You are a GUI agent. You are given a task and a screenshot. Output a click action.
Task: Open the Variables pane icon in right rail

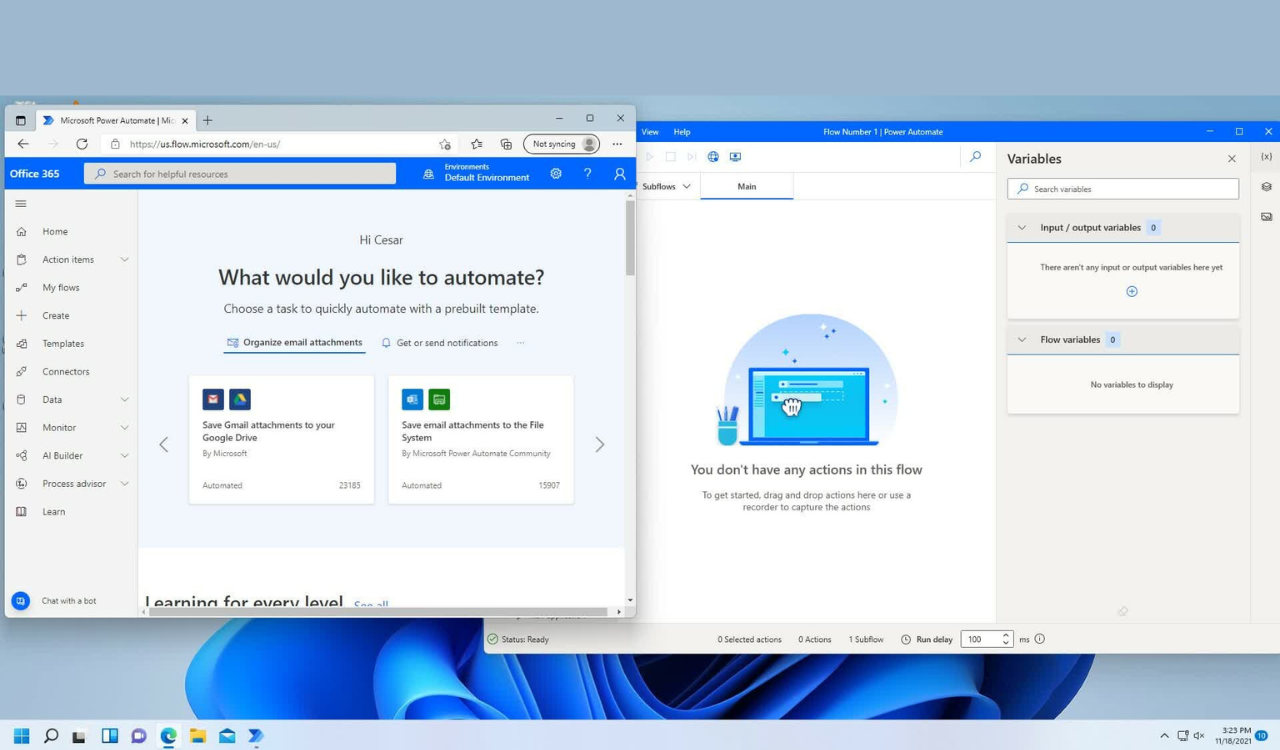coord(1266,157)
